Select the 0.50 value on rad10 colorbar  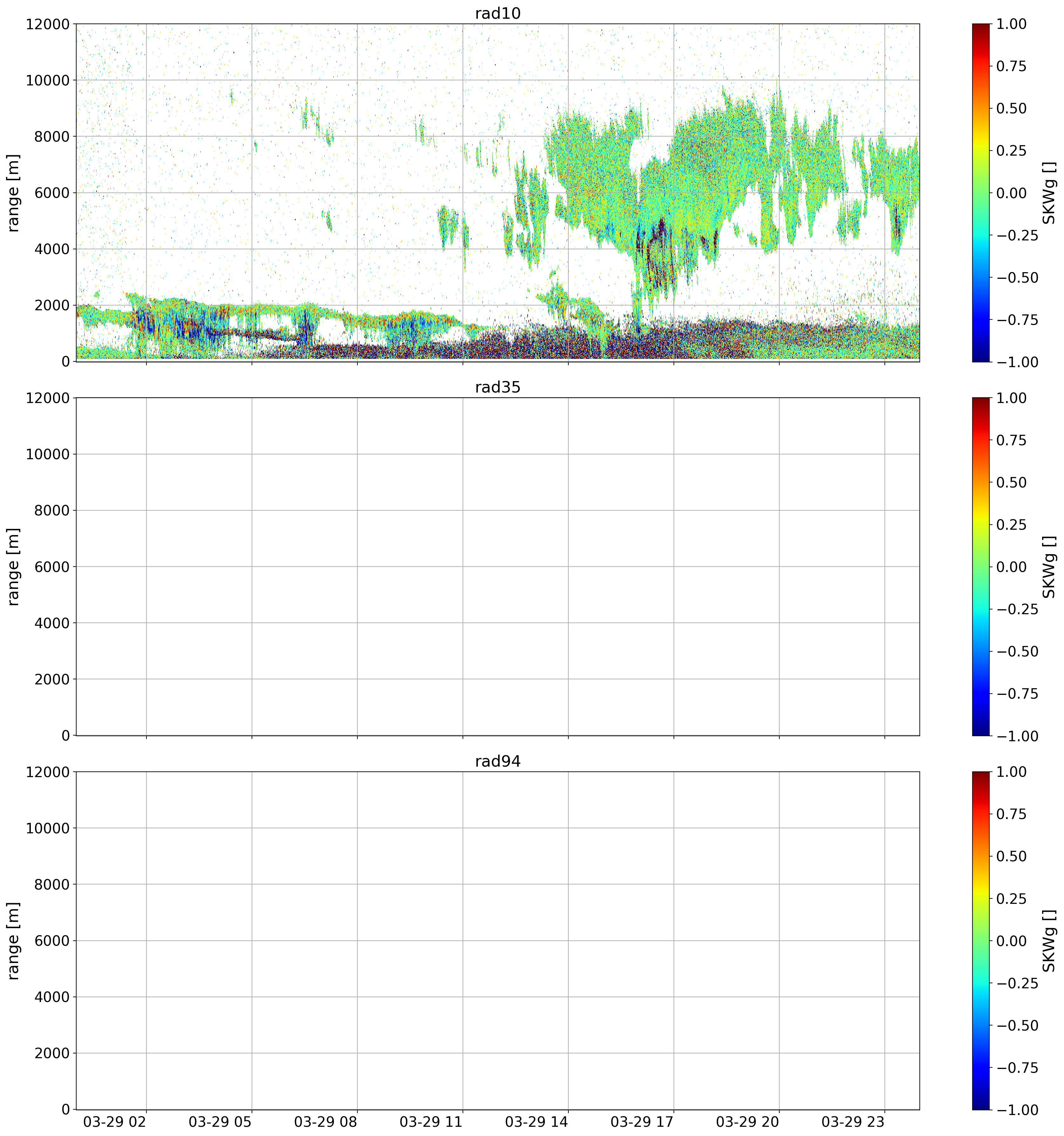click(1011, 108)
